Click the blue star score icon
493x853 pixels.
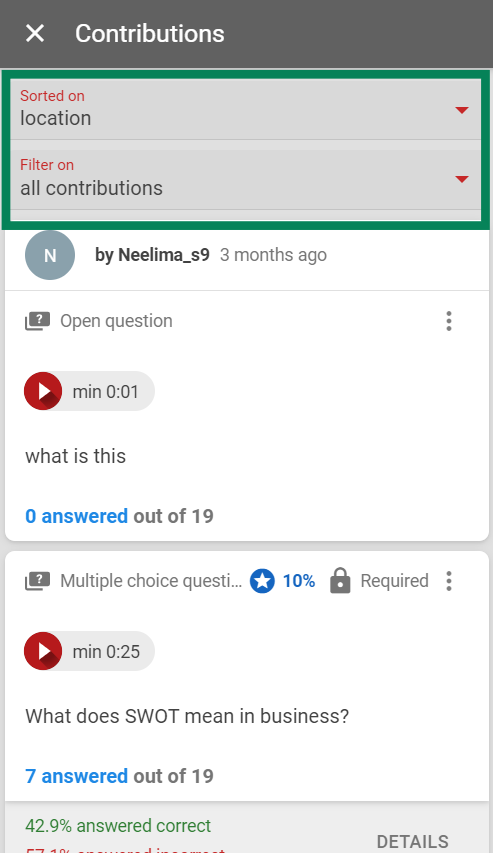pos(262,581)
